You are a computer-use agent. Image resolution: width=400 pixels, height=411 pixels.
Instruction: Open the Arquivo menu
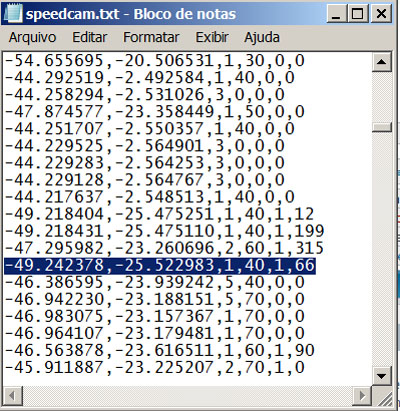click(x=32, y=37)
